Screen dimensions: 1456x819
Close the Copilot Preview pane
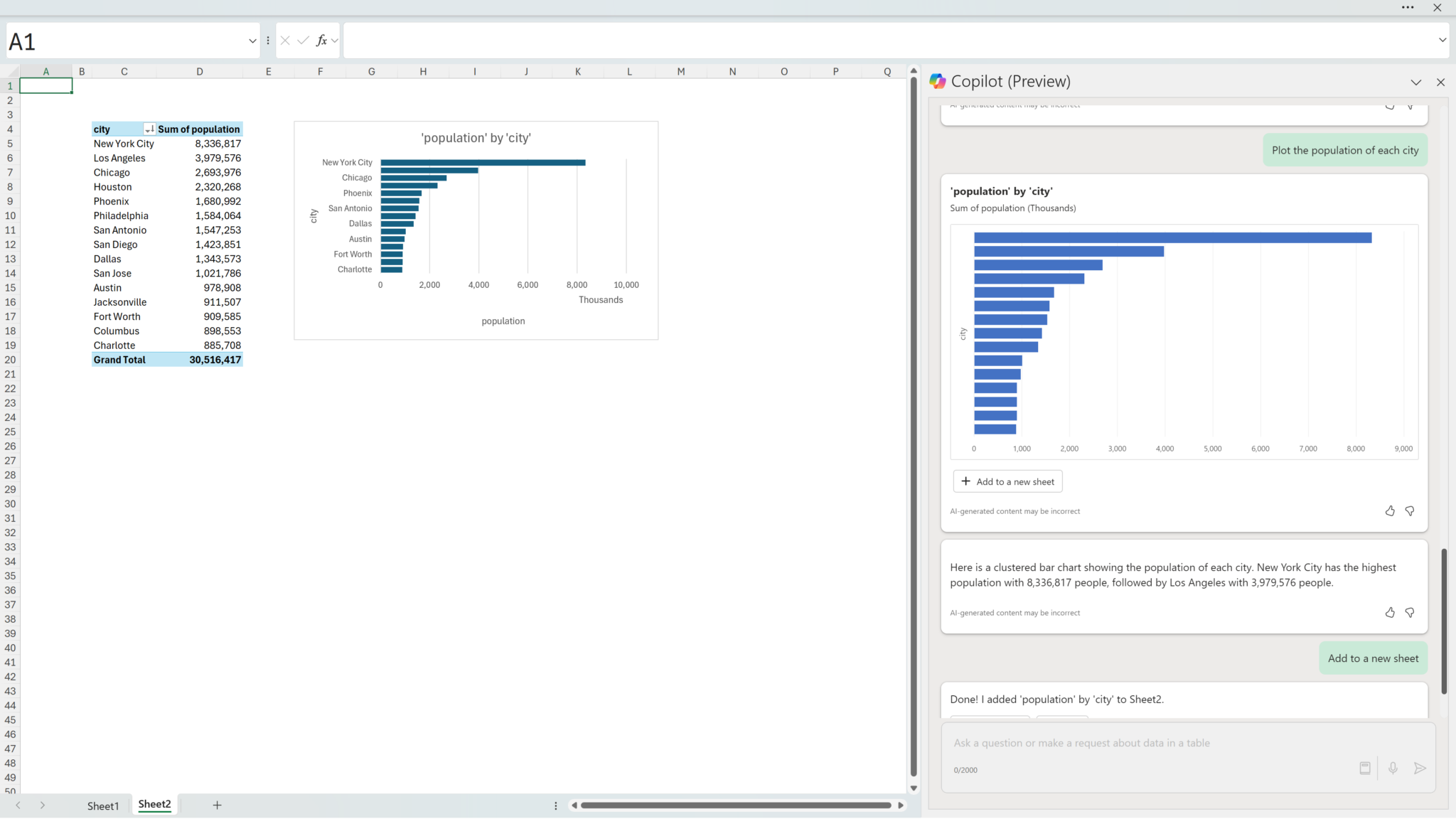click(x=1440, y=82)
